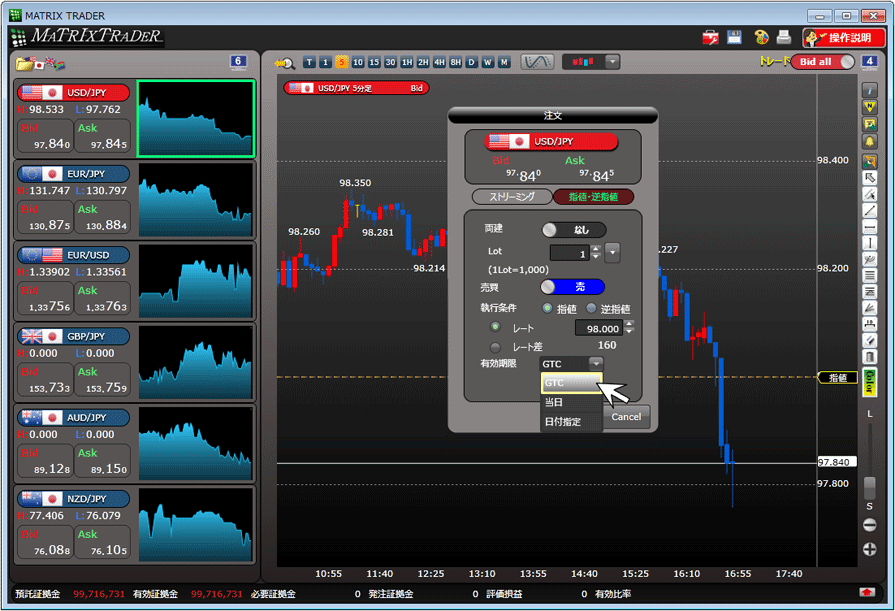This screenshot has height=611, width=895.
Task: Increase the Lot value with up arrow
Action: tap(596, 248)
